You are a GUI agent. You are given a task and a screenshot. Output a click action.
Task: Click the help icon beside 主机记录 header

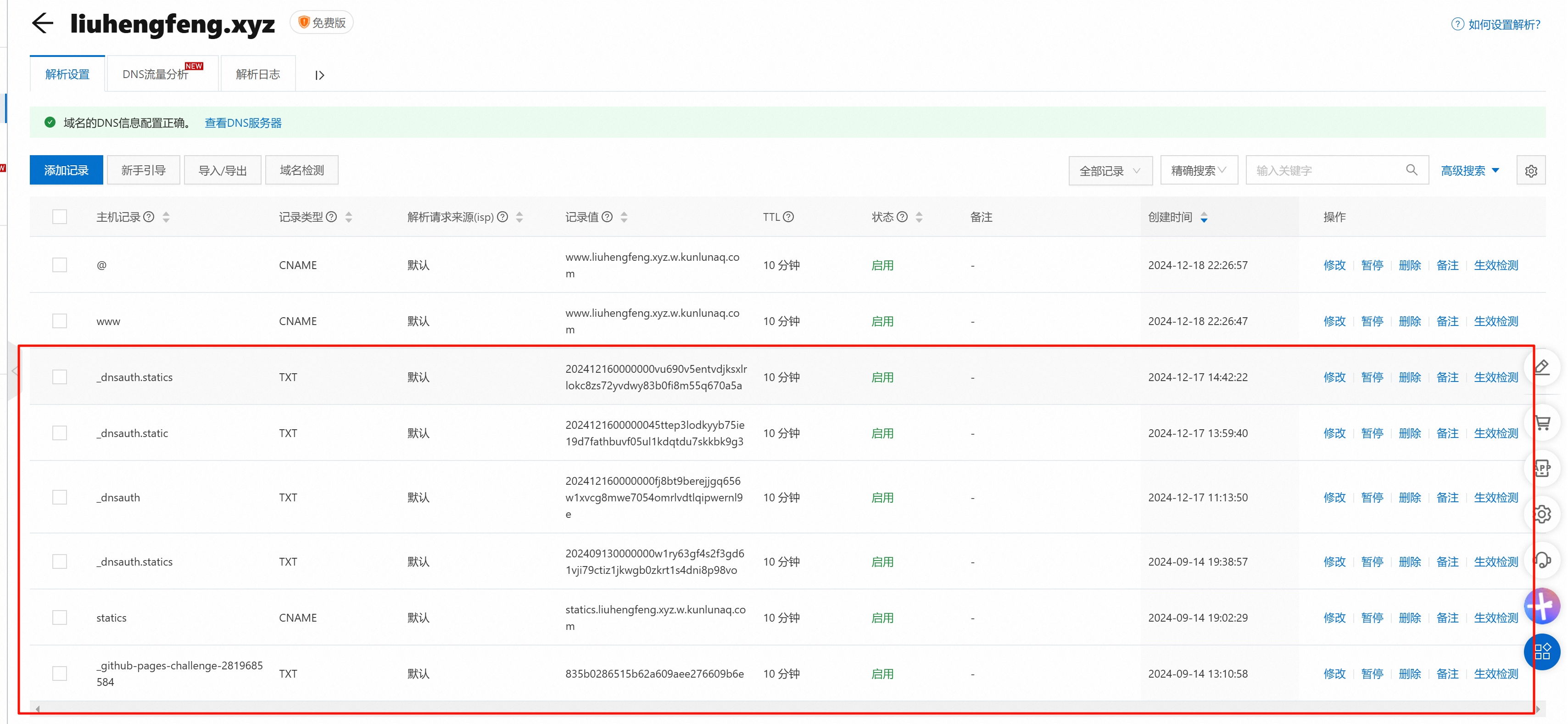(149, 217)
